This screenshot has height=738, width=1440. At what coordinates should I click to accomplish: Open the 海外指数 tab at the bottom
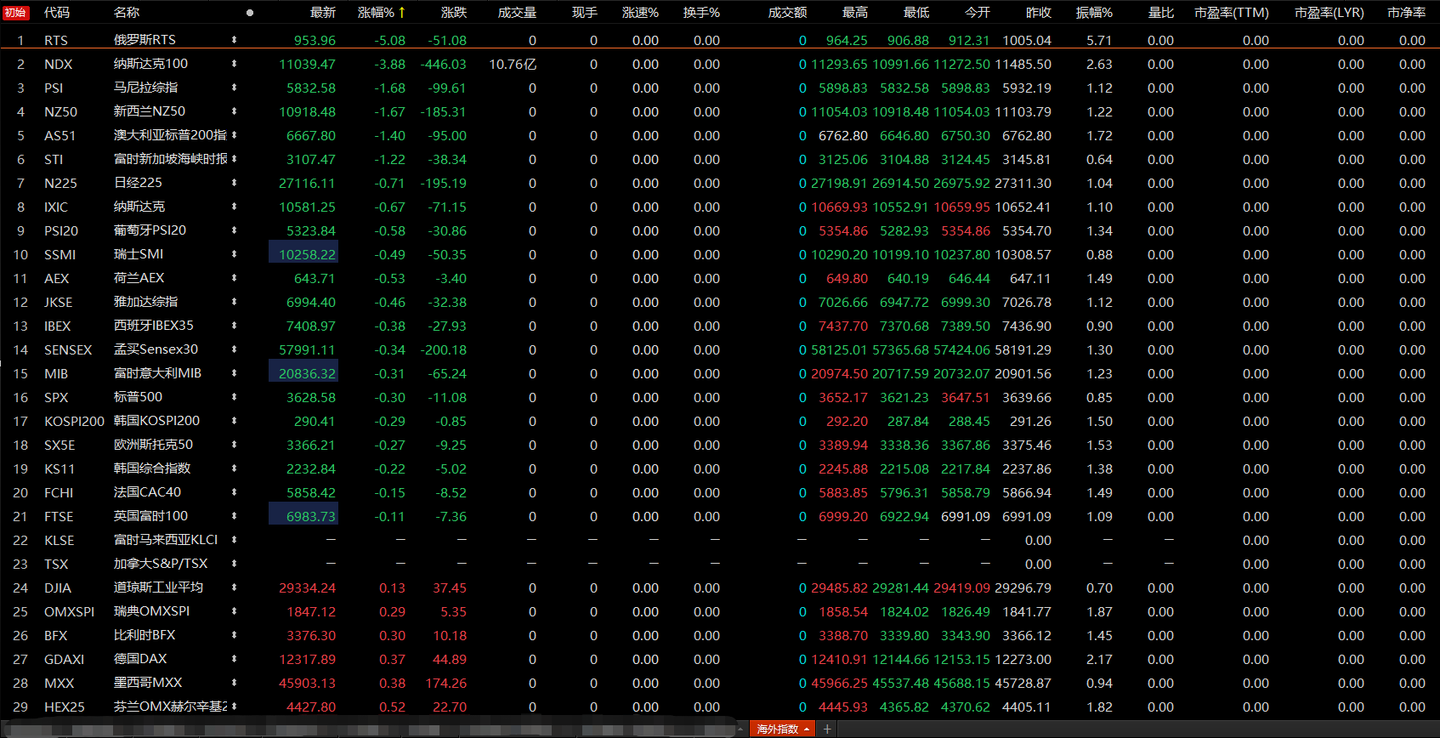(x=783, y=729)
